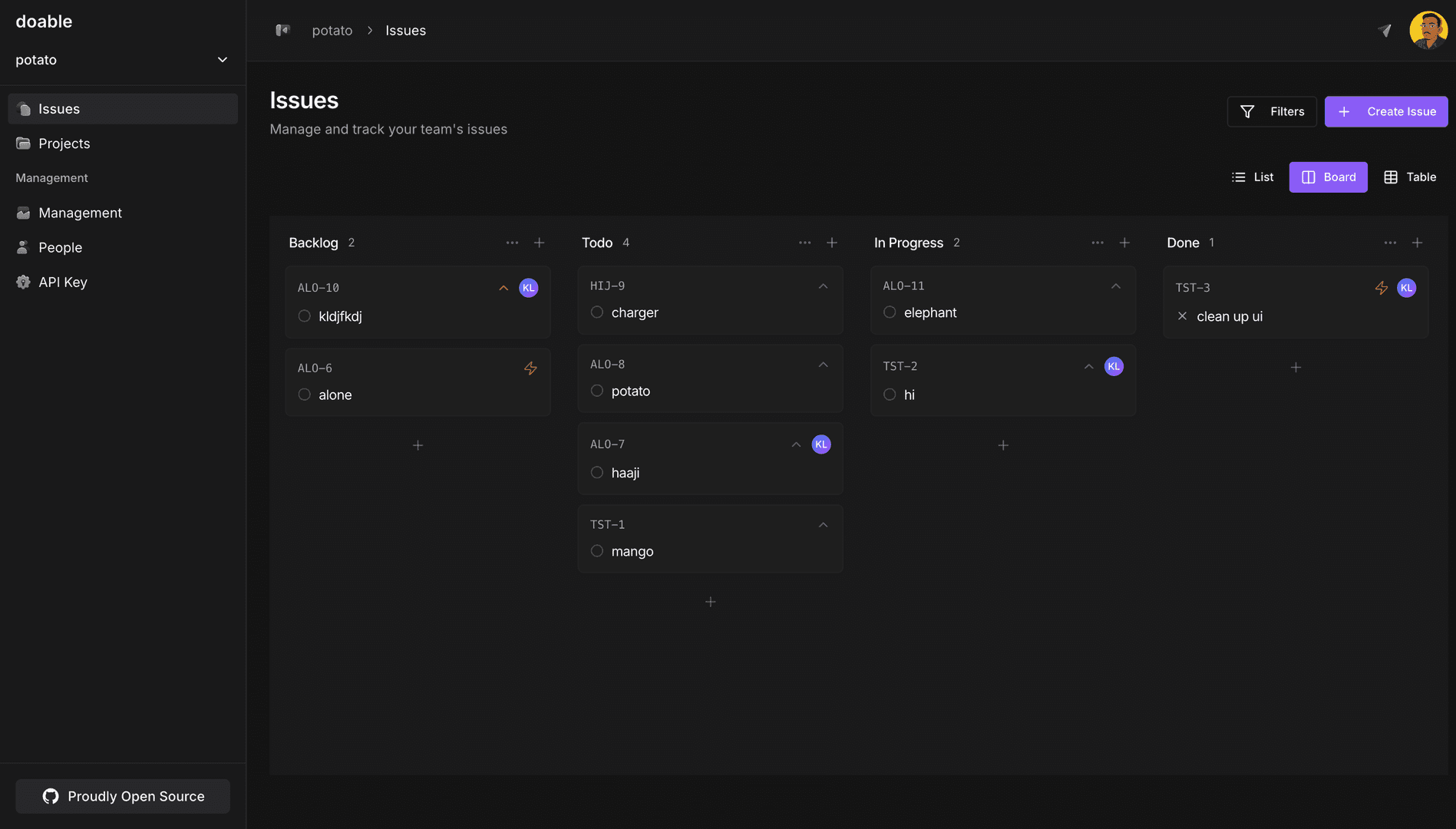Viewport: 1456px width, 829px height.
Task: Switch to the Table view
Action: pos(1410,177)
